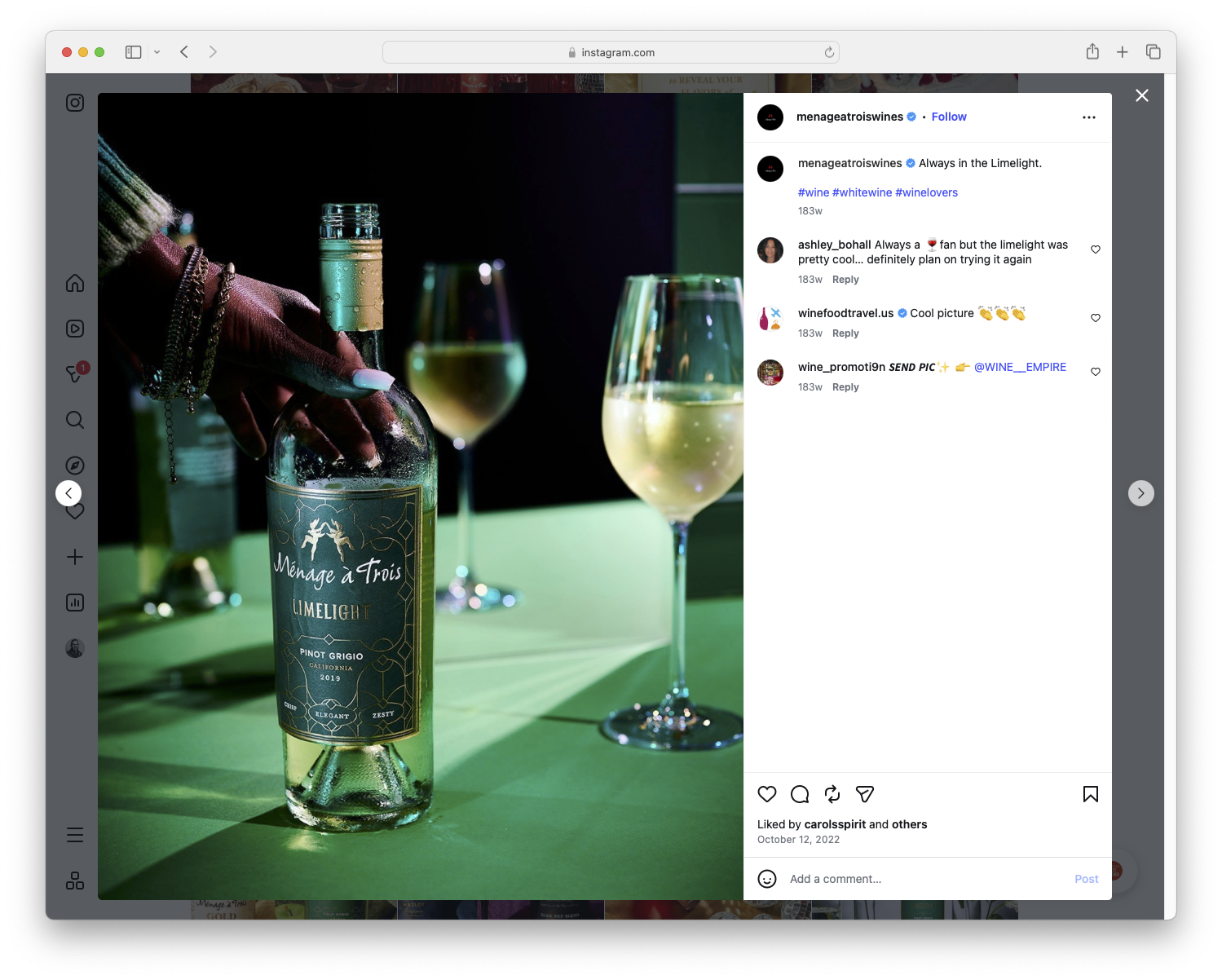Advance to the next post with the arrow
1222x980 pixels.
click(x=1140, y=493)
